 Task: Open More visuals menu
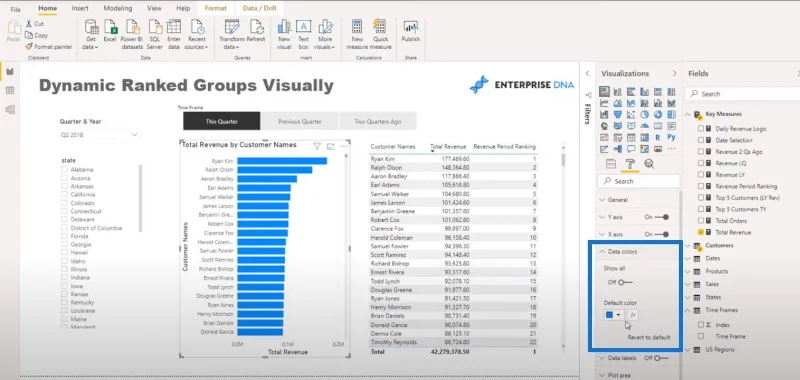click(x=324, y=34)
